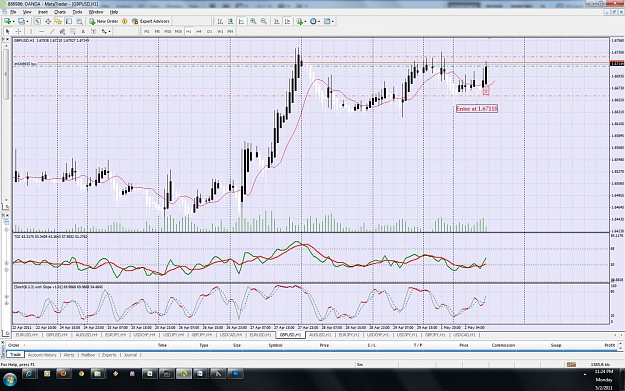Click the Enter at 1.67118 label
This screenshot has height=391, width=625.
(x=477, y=108)
